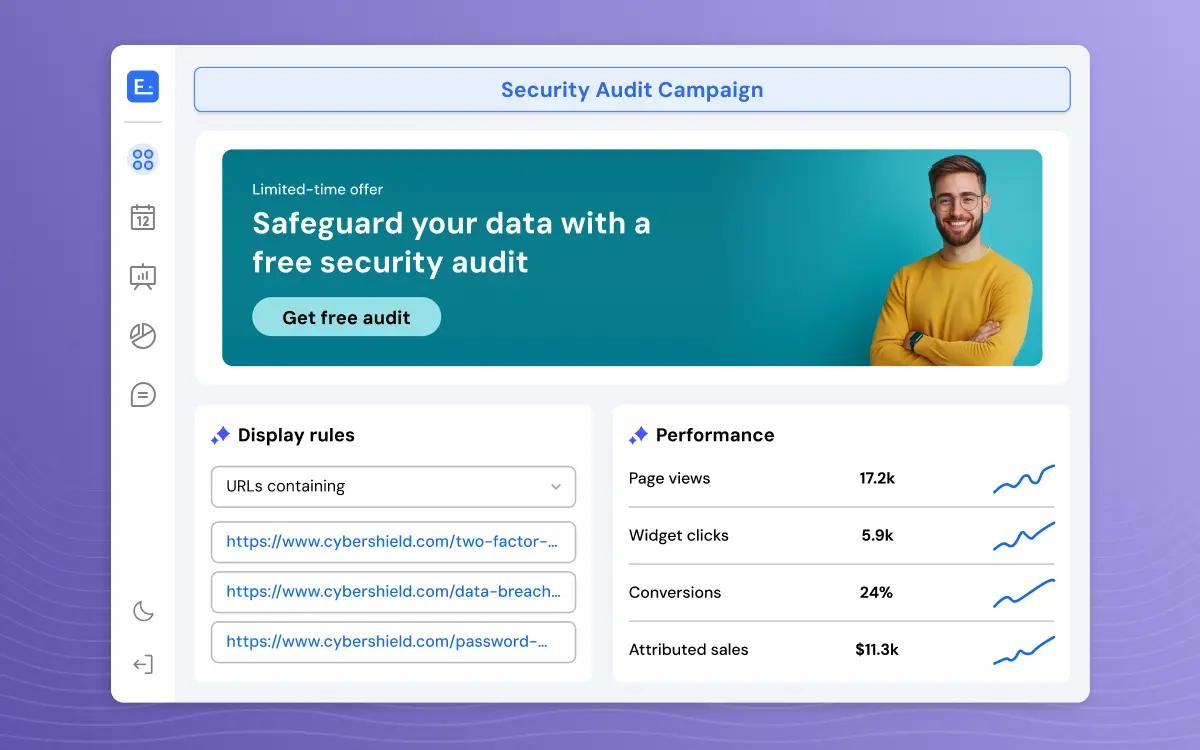Open the pie chart analytics icon

pos(143,336)
